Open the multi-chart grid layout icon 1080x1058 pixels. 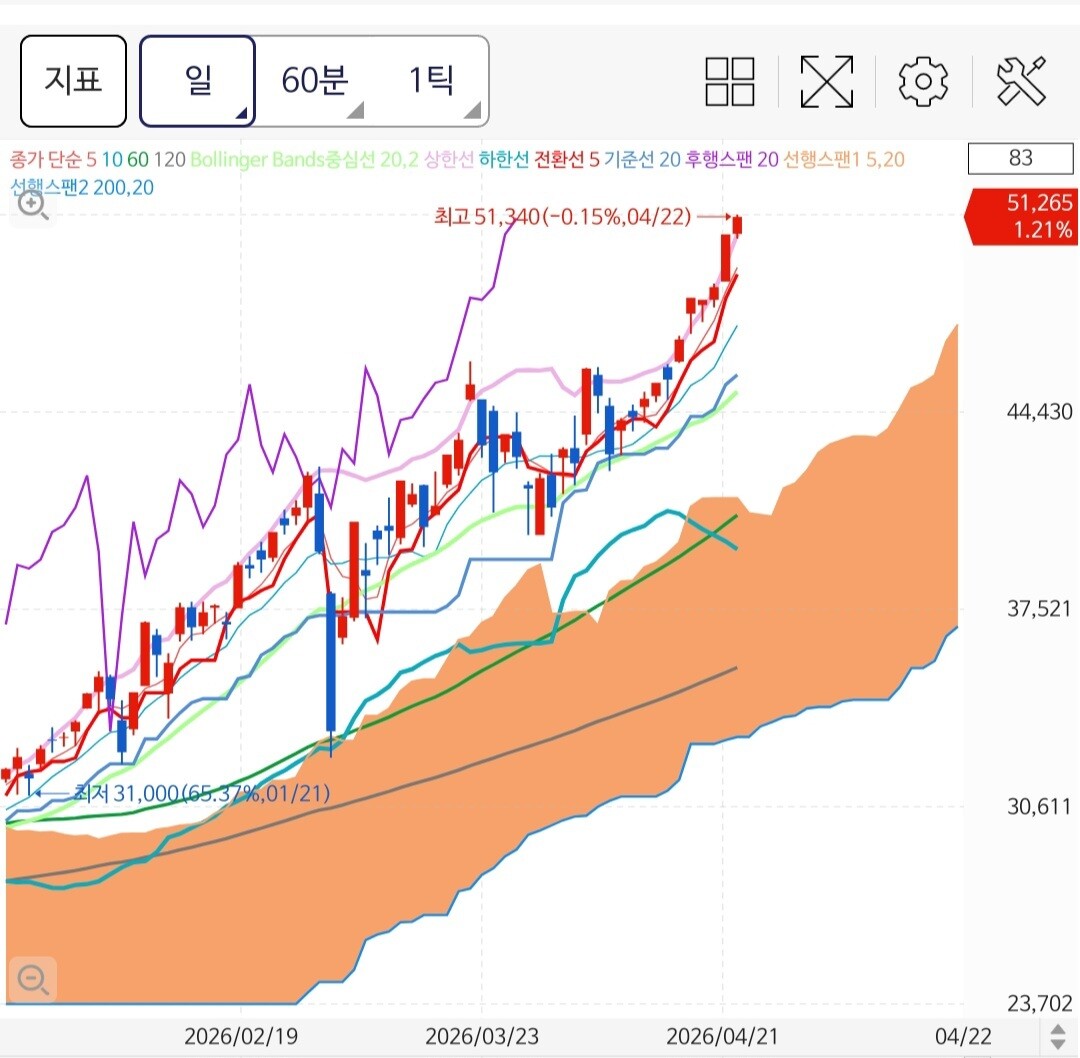(x=730, y=81)
